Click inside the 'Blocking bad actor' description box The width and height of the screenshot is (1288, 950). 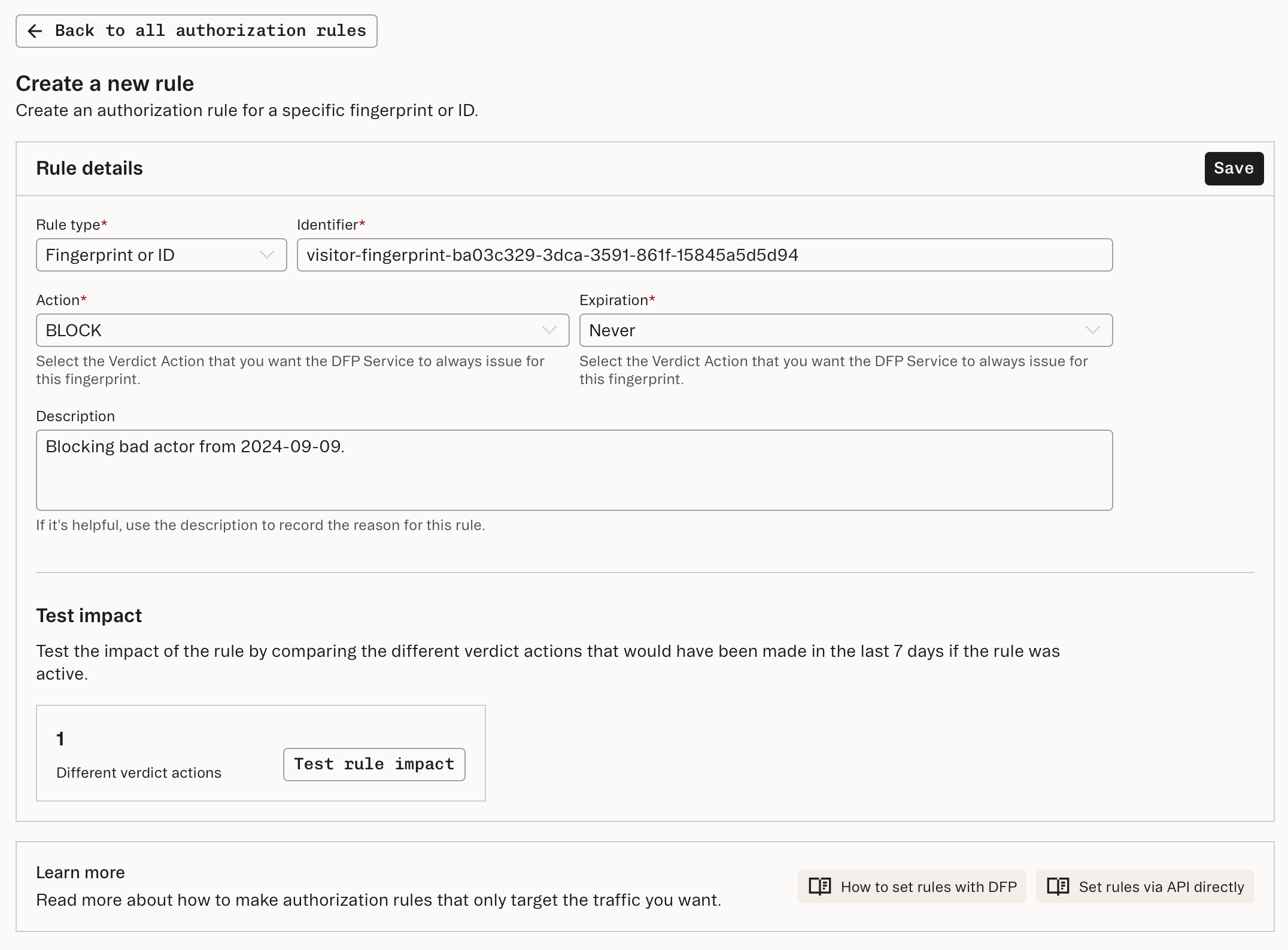pos(575,470)
